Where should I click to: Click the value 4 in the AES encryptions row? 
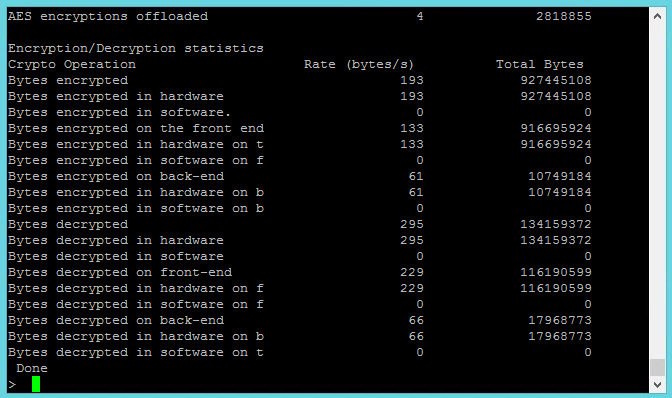[420, 16]
